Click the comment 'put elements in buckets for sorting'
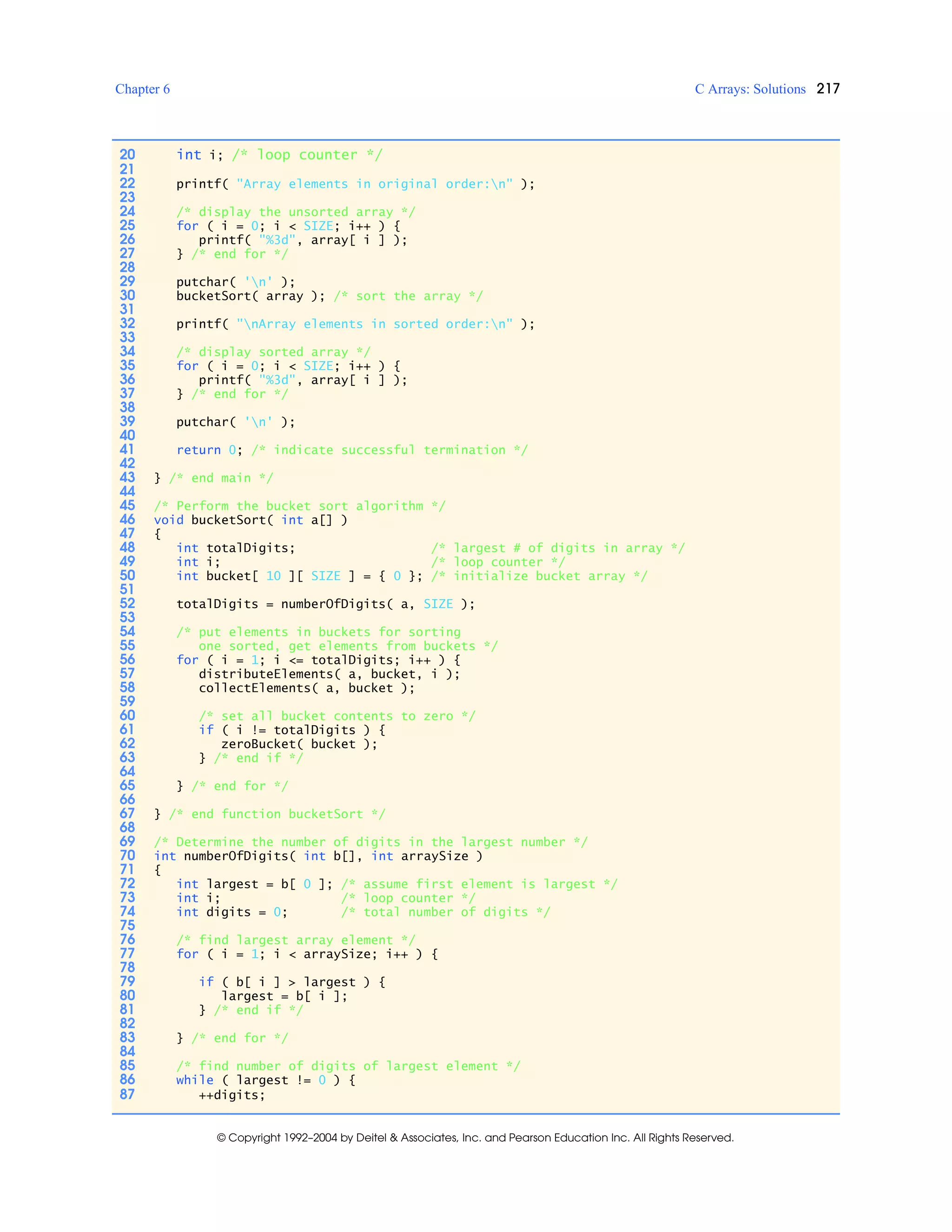Viewport: 952px width, 1232px height. tap(318, 632)
